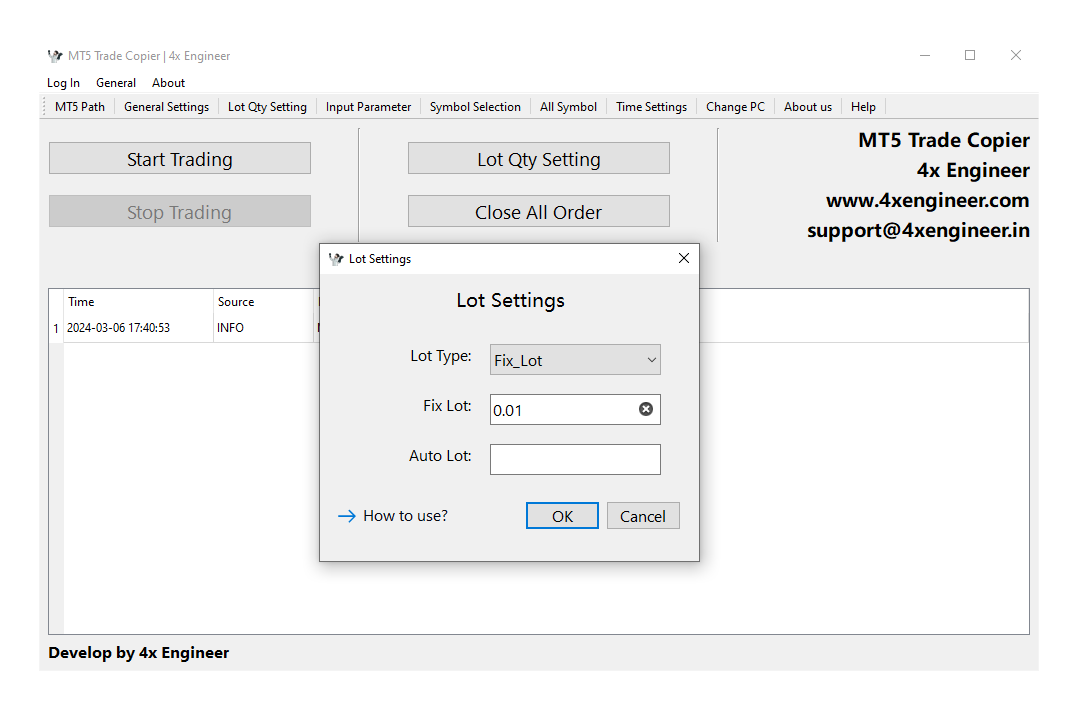Click All Symbol in the toolbar

coord(568,107)
